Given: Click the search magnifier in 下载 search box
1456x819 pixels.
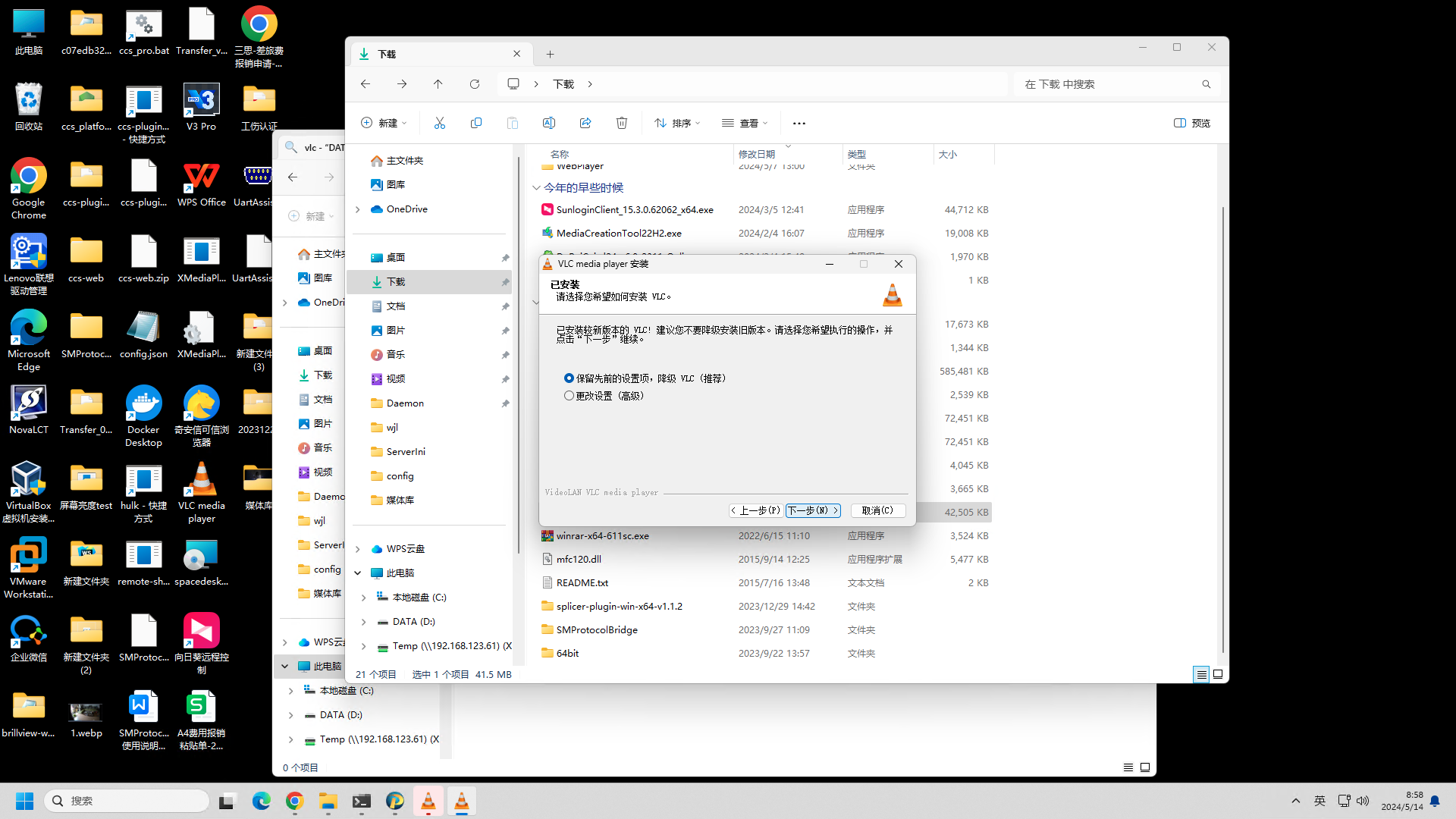Looking at the screenshot, I should (x=1207, y=84).
